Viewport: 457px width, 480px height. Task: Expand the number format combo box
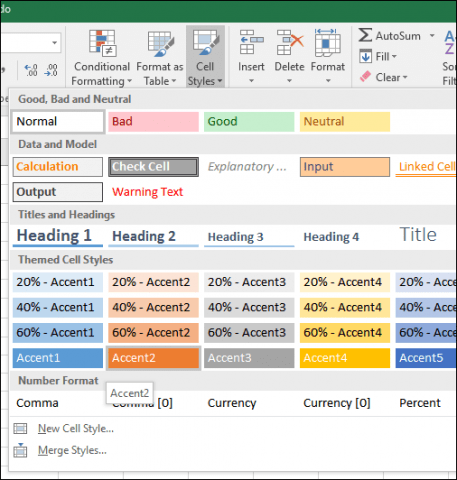(x=54, y=43)
